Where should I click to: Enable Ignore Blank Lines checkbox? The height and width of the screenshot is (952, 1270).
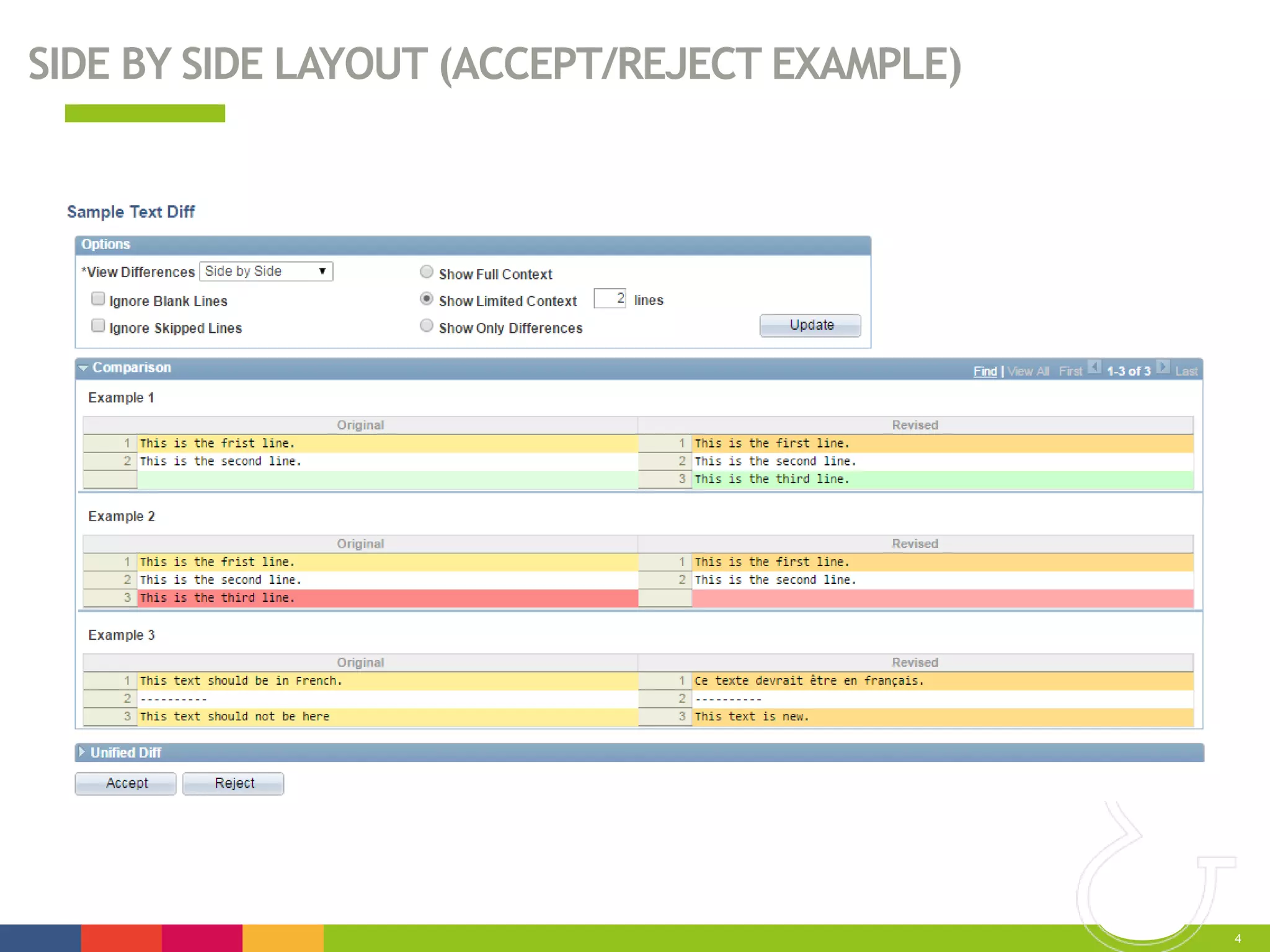click(x=98, y=299)
